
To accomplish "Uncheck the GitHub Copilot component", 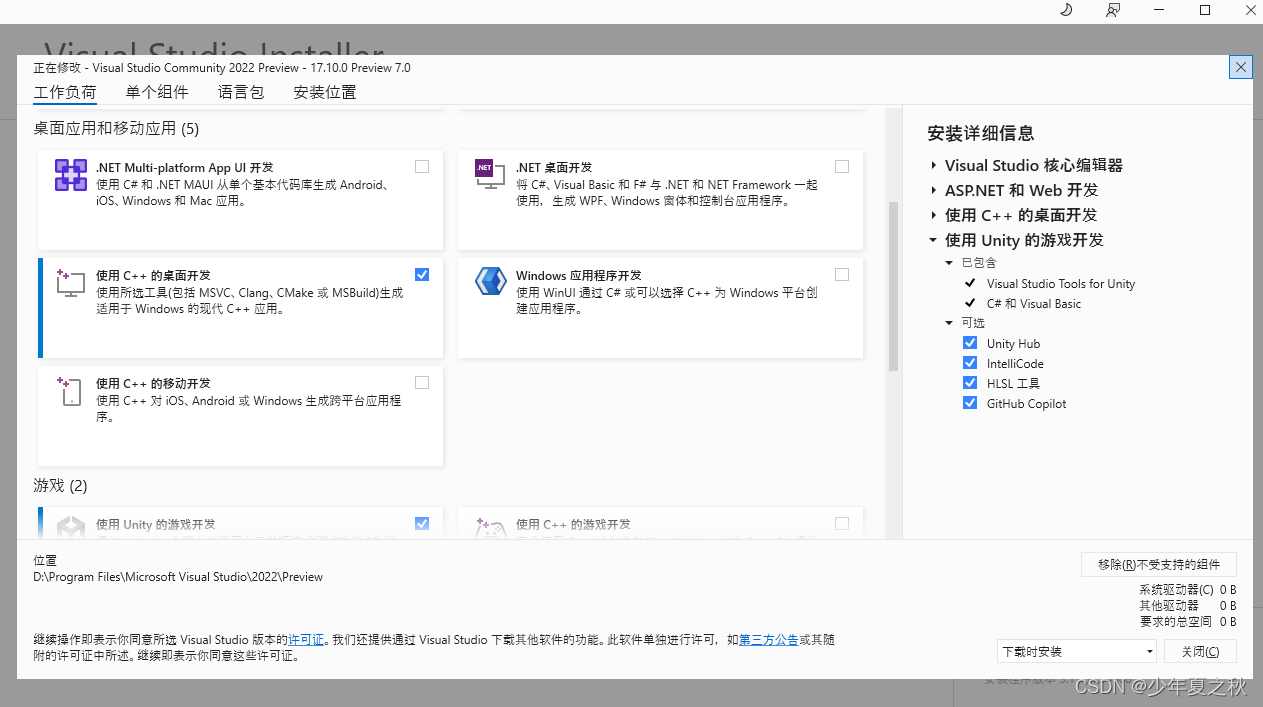I will point(969,403).
